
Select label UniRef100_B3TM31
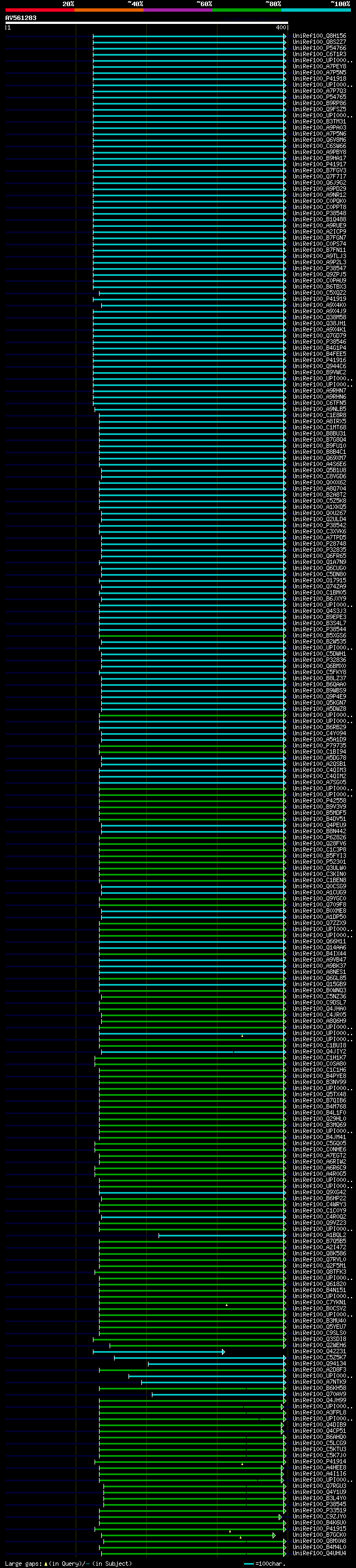319,121
